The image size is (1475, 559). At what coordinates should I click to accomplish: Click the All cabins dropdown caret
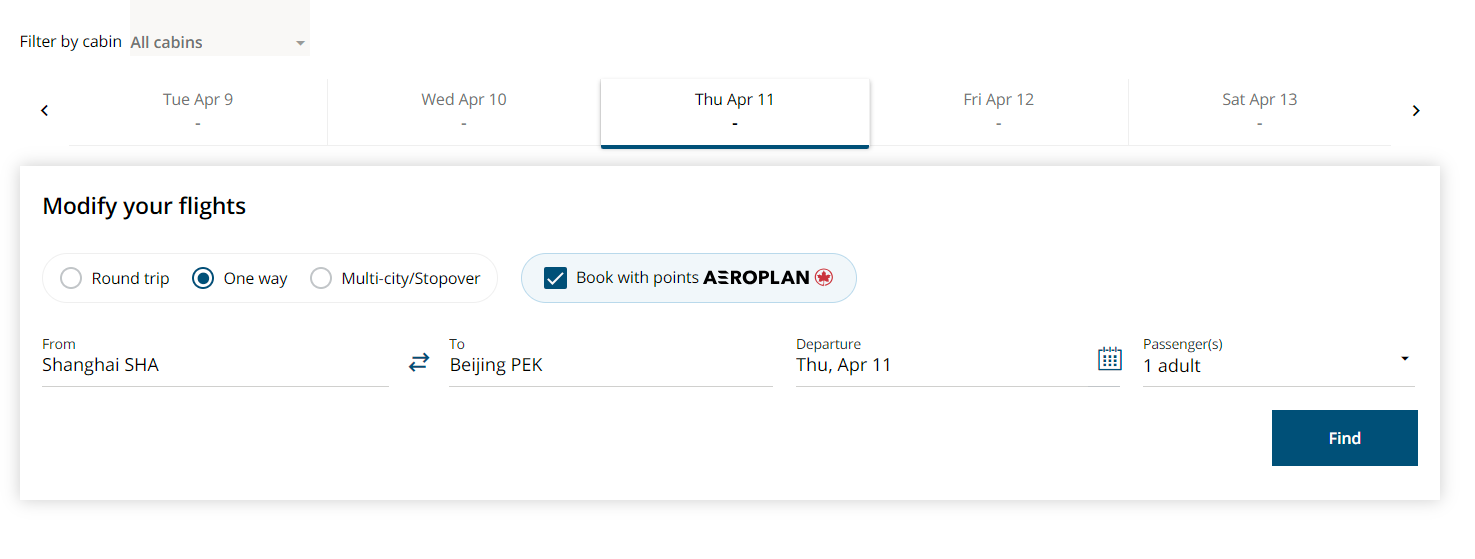300,44
